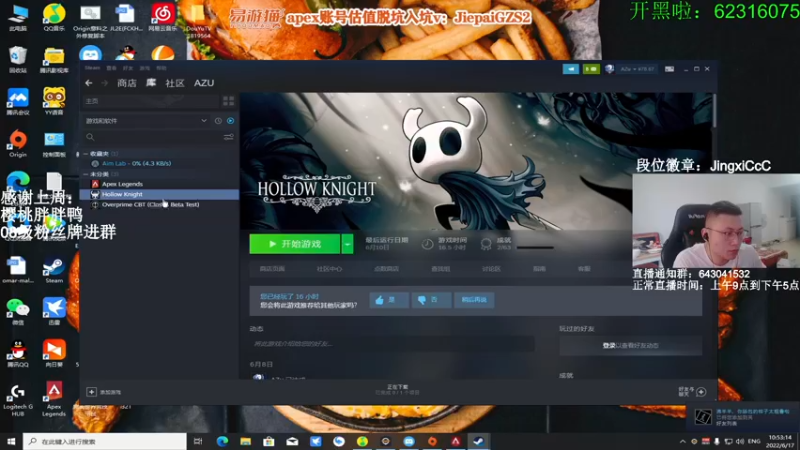
Task: Open the QQ音乐 desktop icon
Action: 54,17
